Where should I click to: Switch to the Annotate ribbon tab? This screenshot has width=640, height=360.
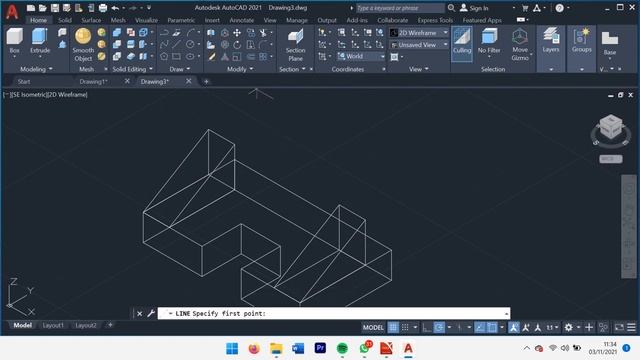pyautogui.click(x=242, y=20)
